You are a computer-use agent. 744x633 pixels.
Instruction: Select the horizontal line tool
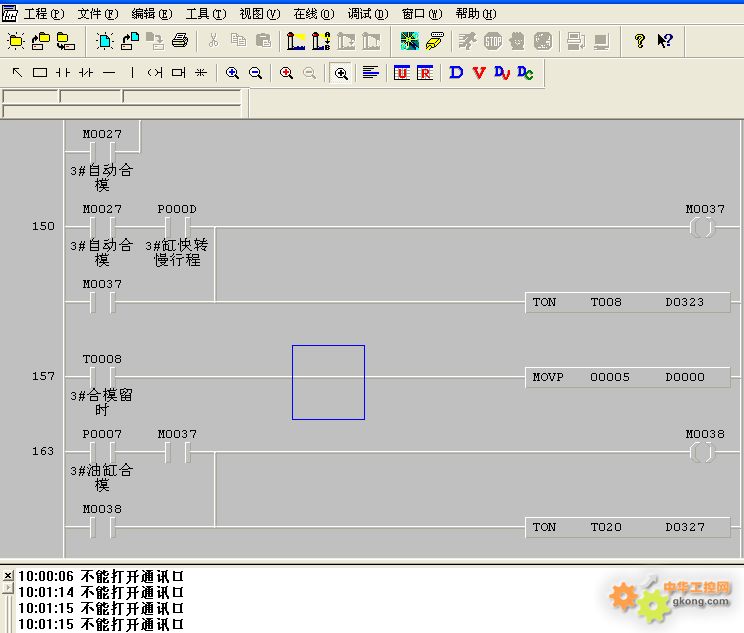point(109,73)
